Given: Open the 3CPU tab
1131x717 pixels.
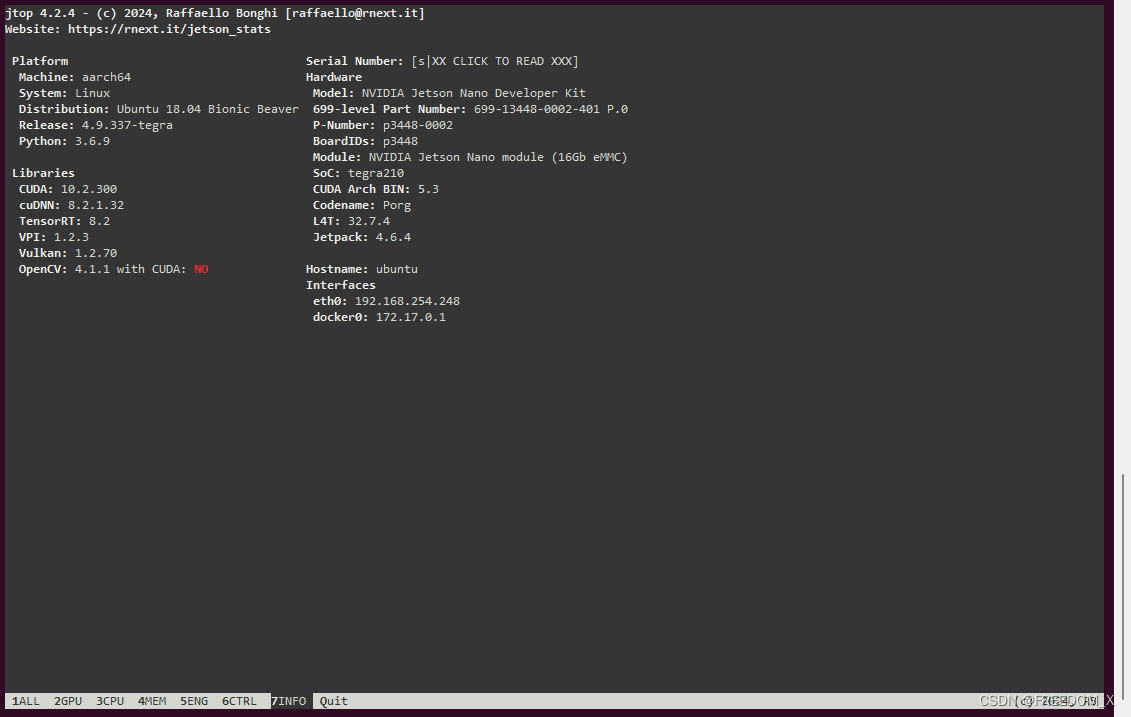Looking at the screenshot, I should (110, 701).
